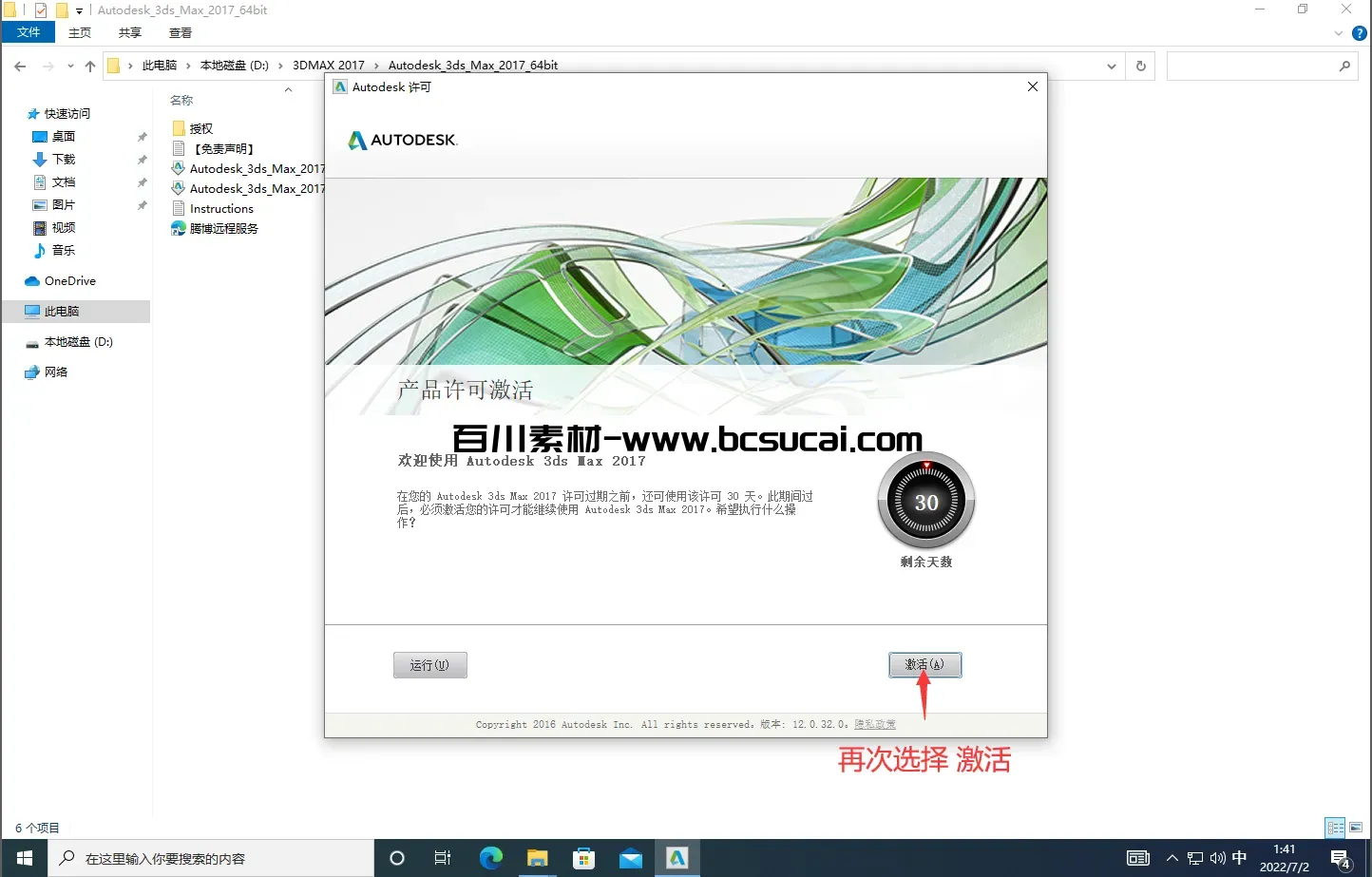This screenshot has height=877, width=1372.
Task: Click properties checkmark icon in title bar
Action: (x=40, y=10)
